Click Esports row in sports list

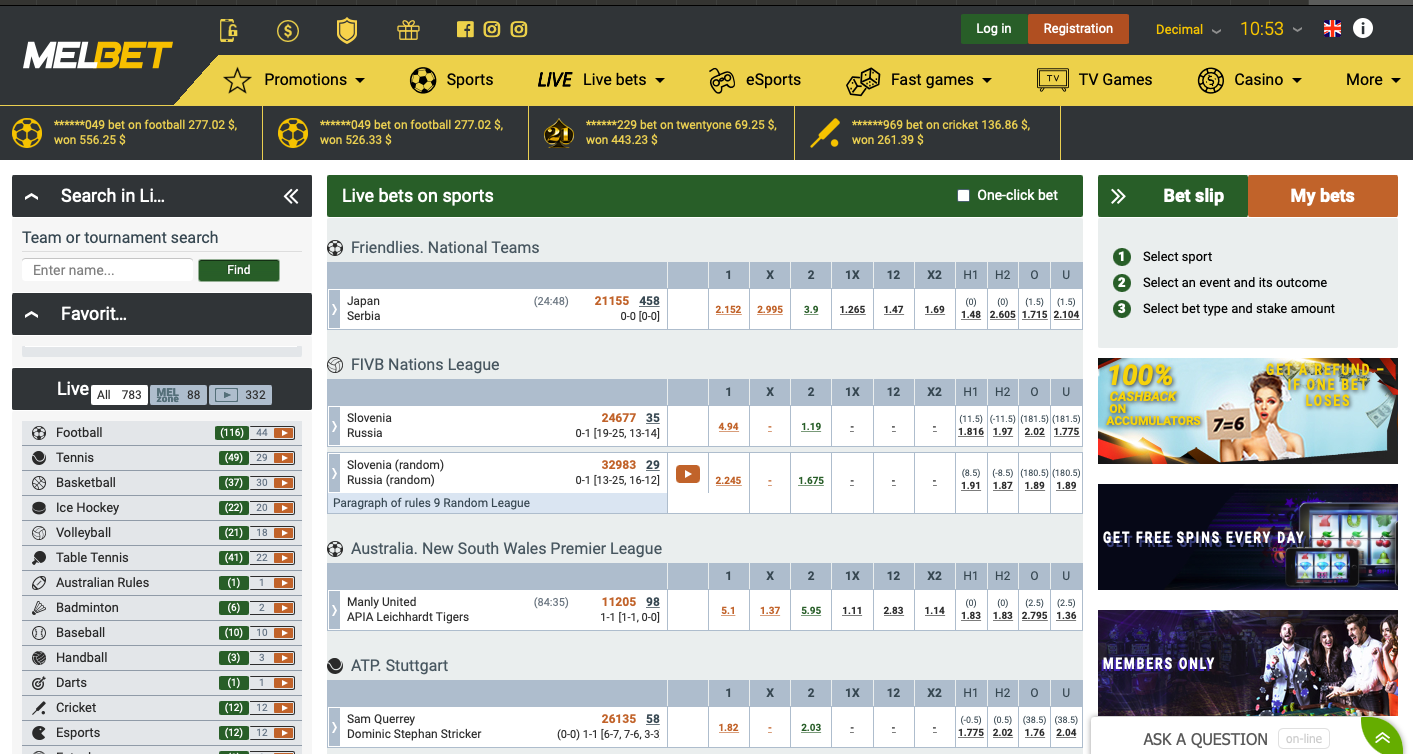pos(161,733)
